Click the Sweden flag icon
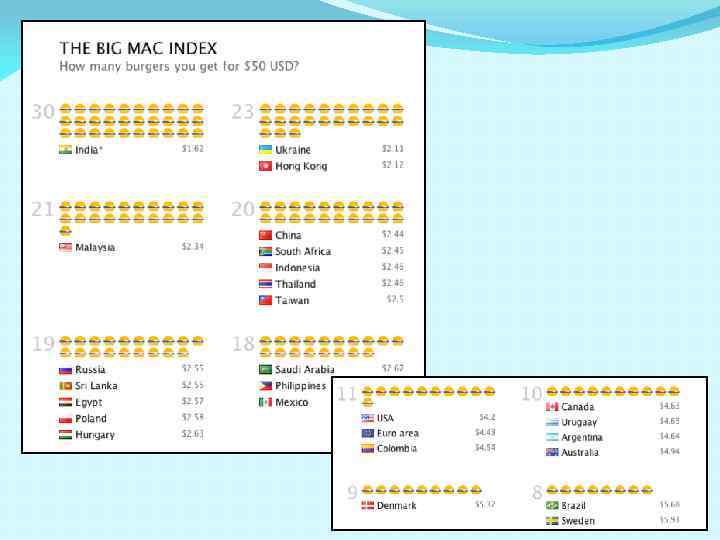The width and height of the screenshot is (720, 540). 552,521
